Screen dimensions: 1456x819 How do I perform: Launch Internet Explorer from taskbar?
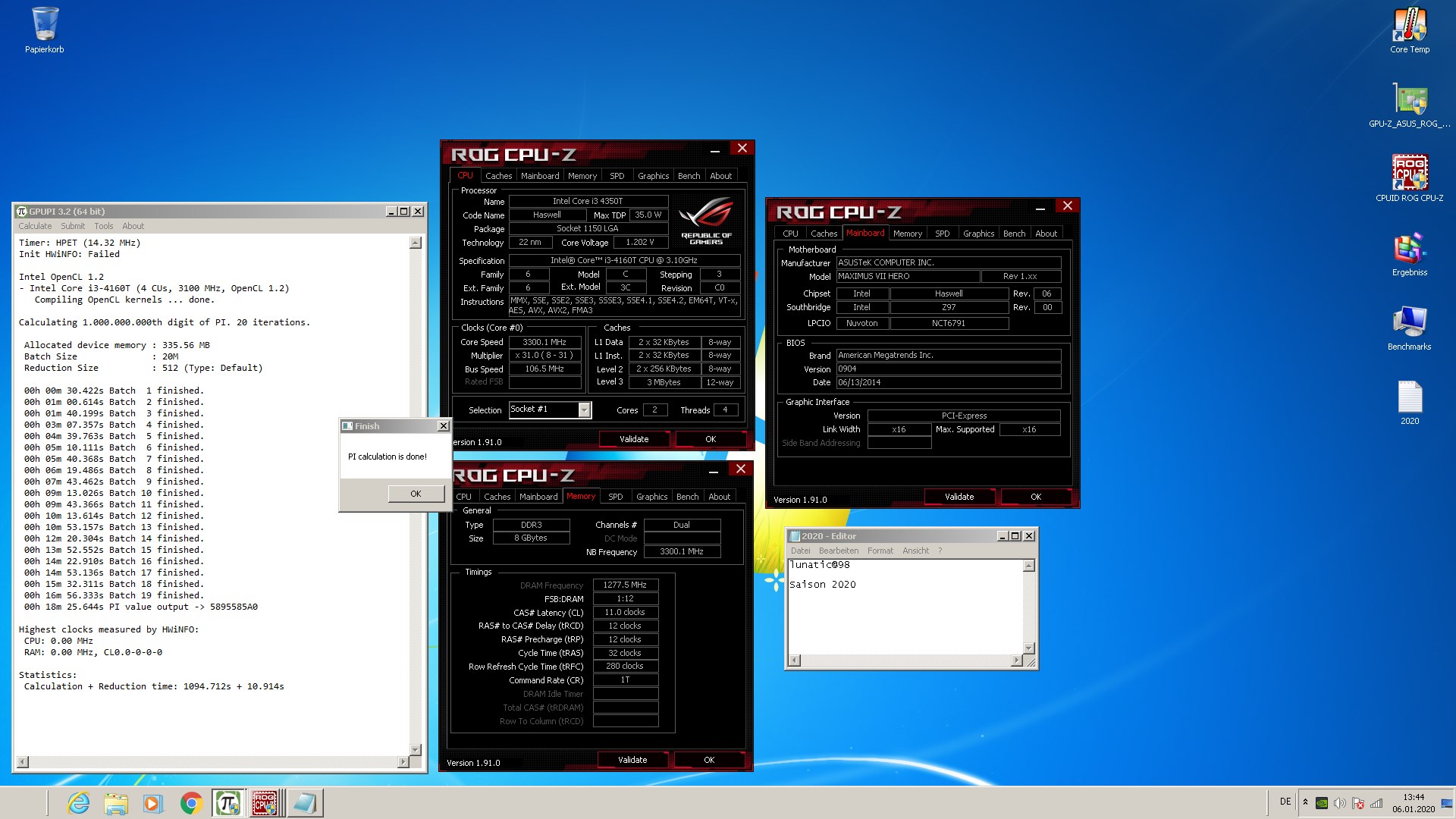78,803
